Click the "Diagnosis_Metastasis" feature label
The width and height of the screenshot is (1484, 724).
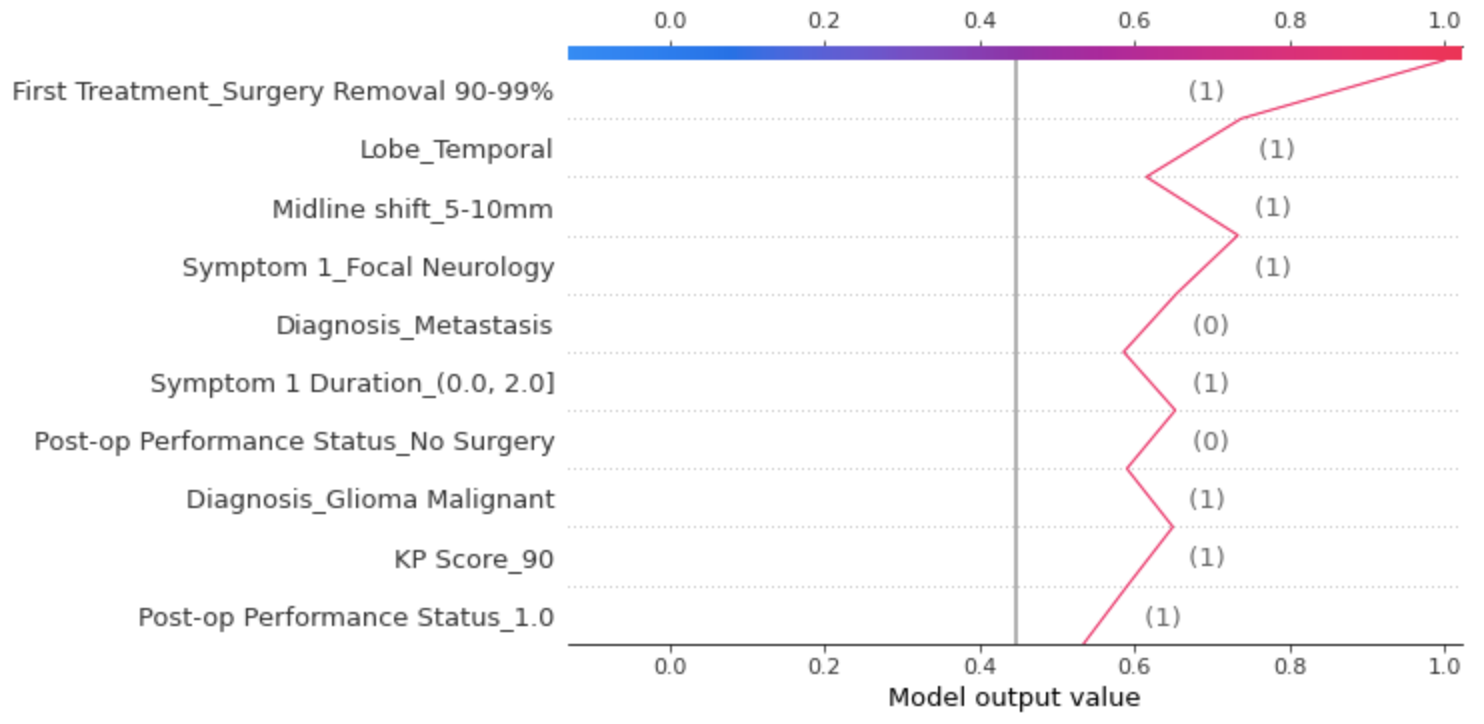(x=414, y=325)
